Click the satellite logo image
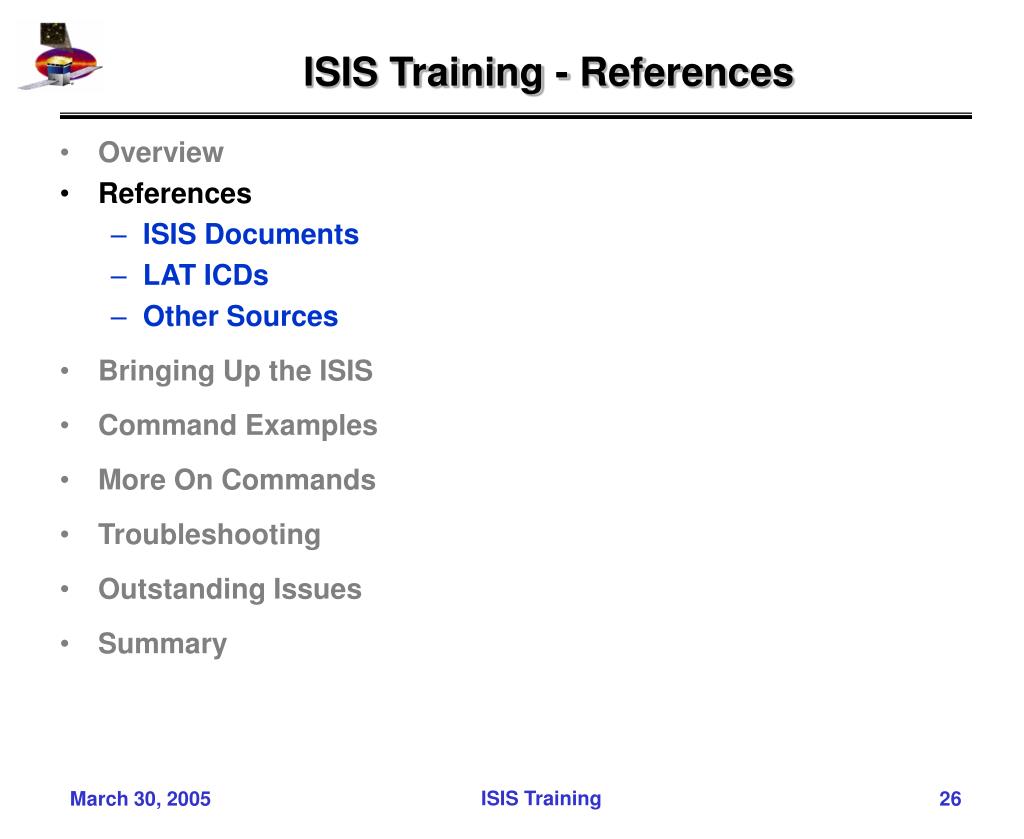The image size is (1024, 839). coord(59,56)
